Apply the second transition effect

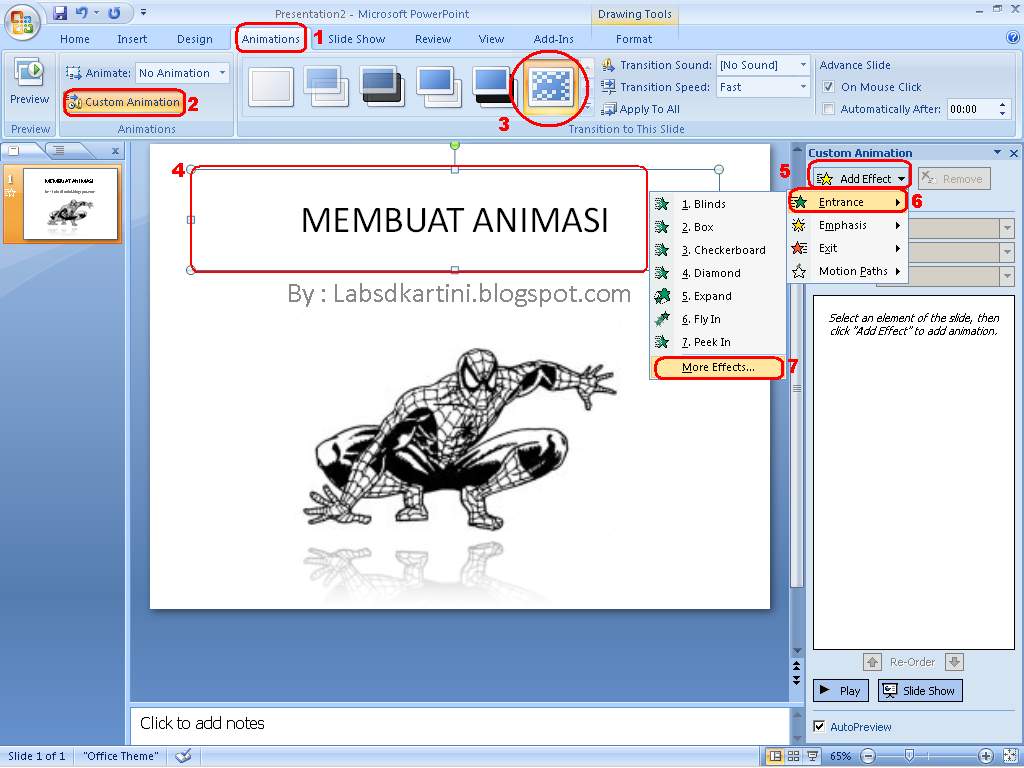(x=327, y=86)
